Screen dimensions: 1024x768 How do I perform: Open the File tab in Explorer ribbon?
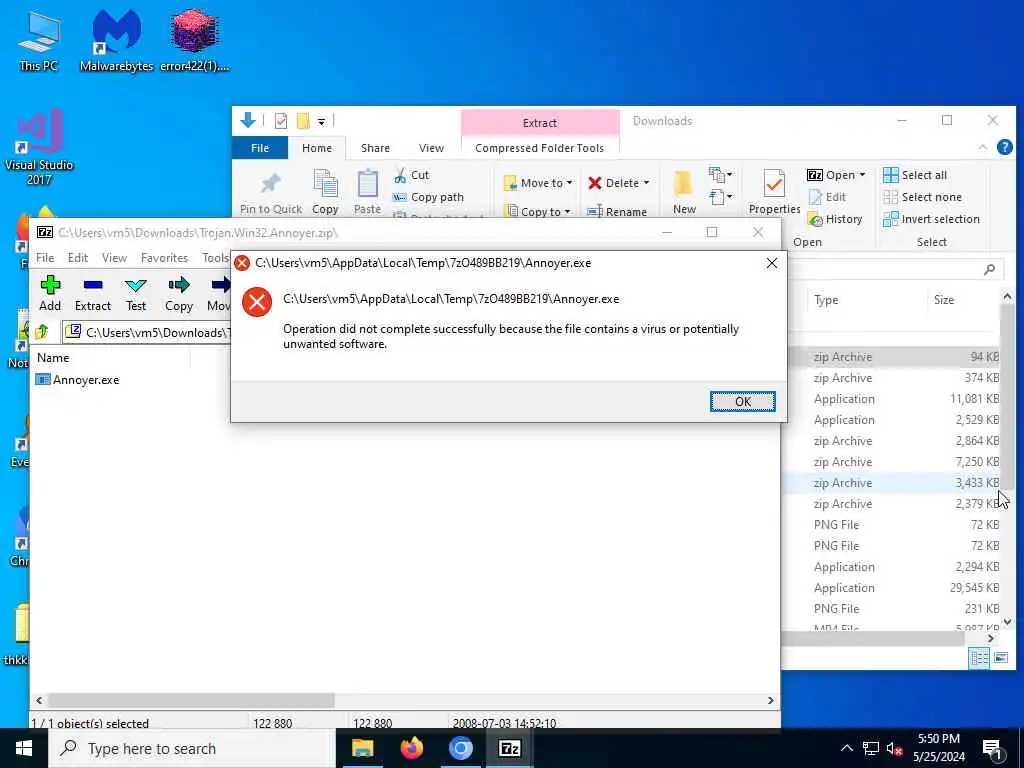pos(260,148)
